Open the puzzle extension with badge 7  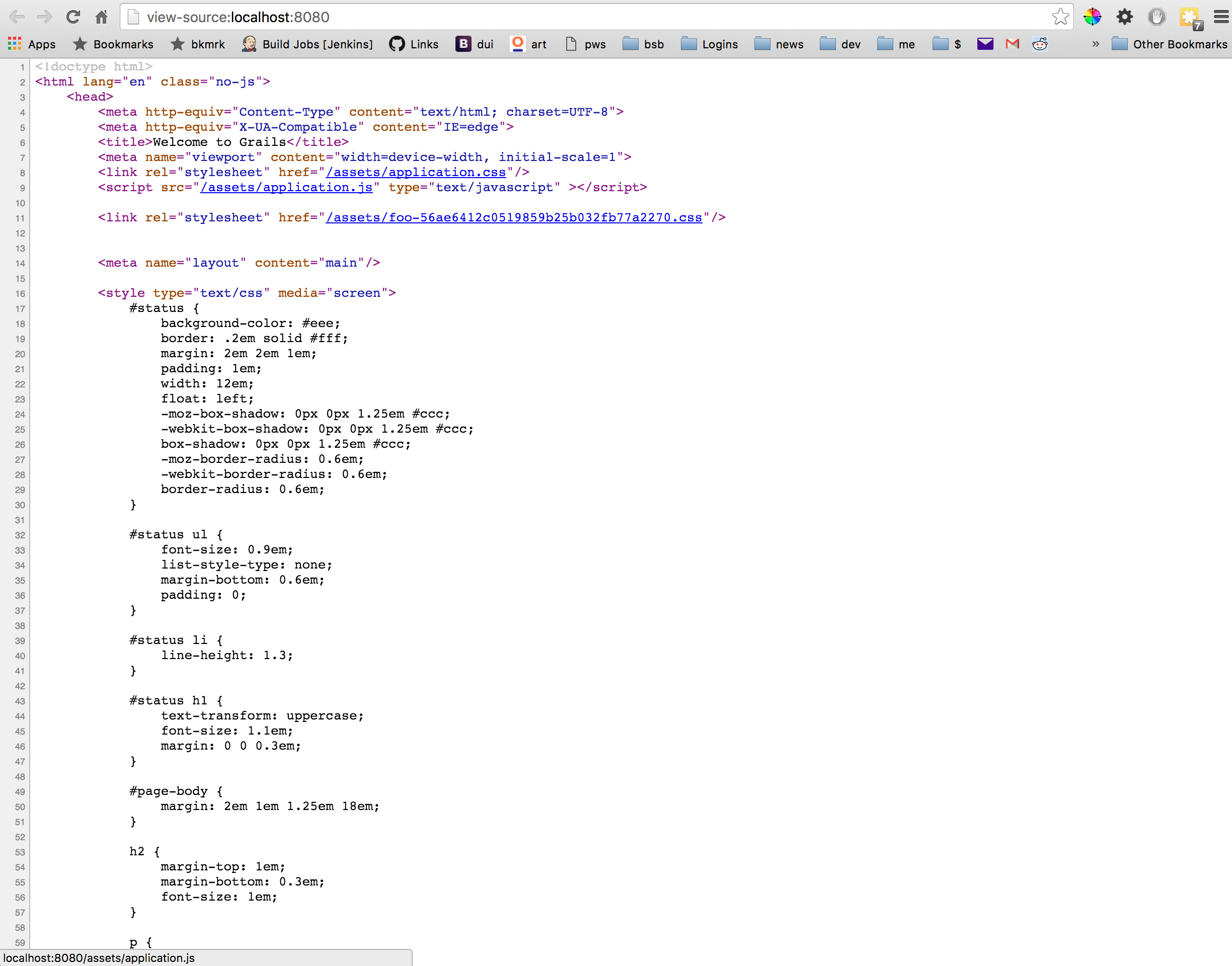[1190, 18]
